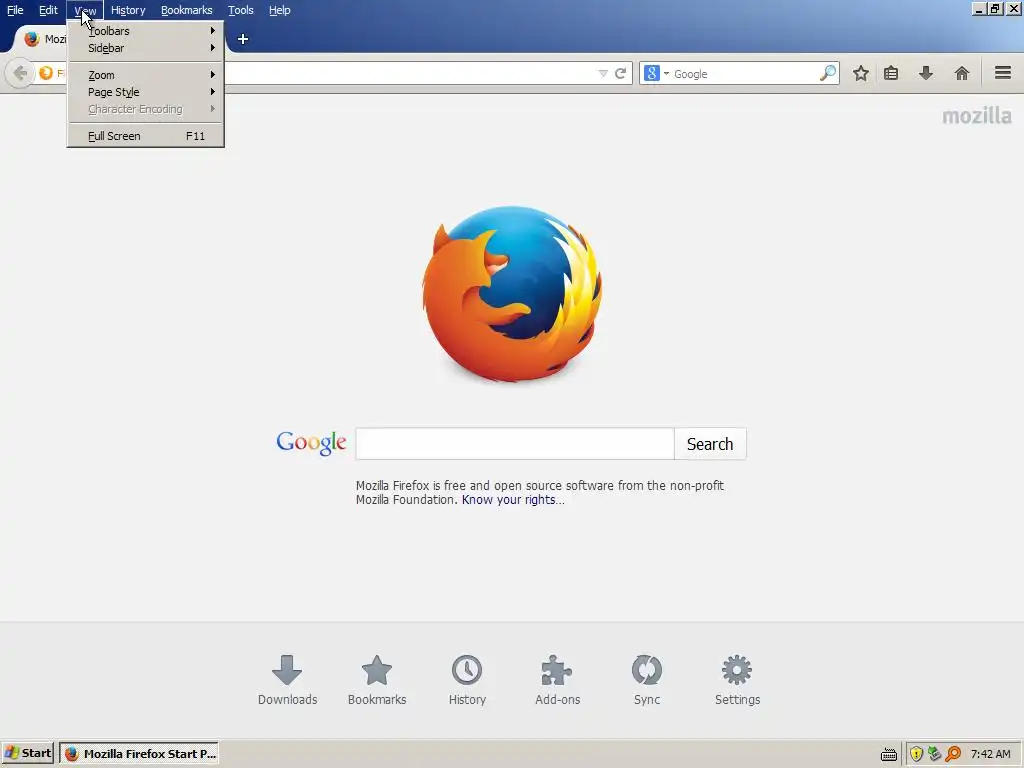Open the Tools menu
The height and width of the screenshot is (768, 1024).
coord(240,10)
